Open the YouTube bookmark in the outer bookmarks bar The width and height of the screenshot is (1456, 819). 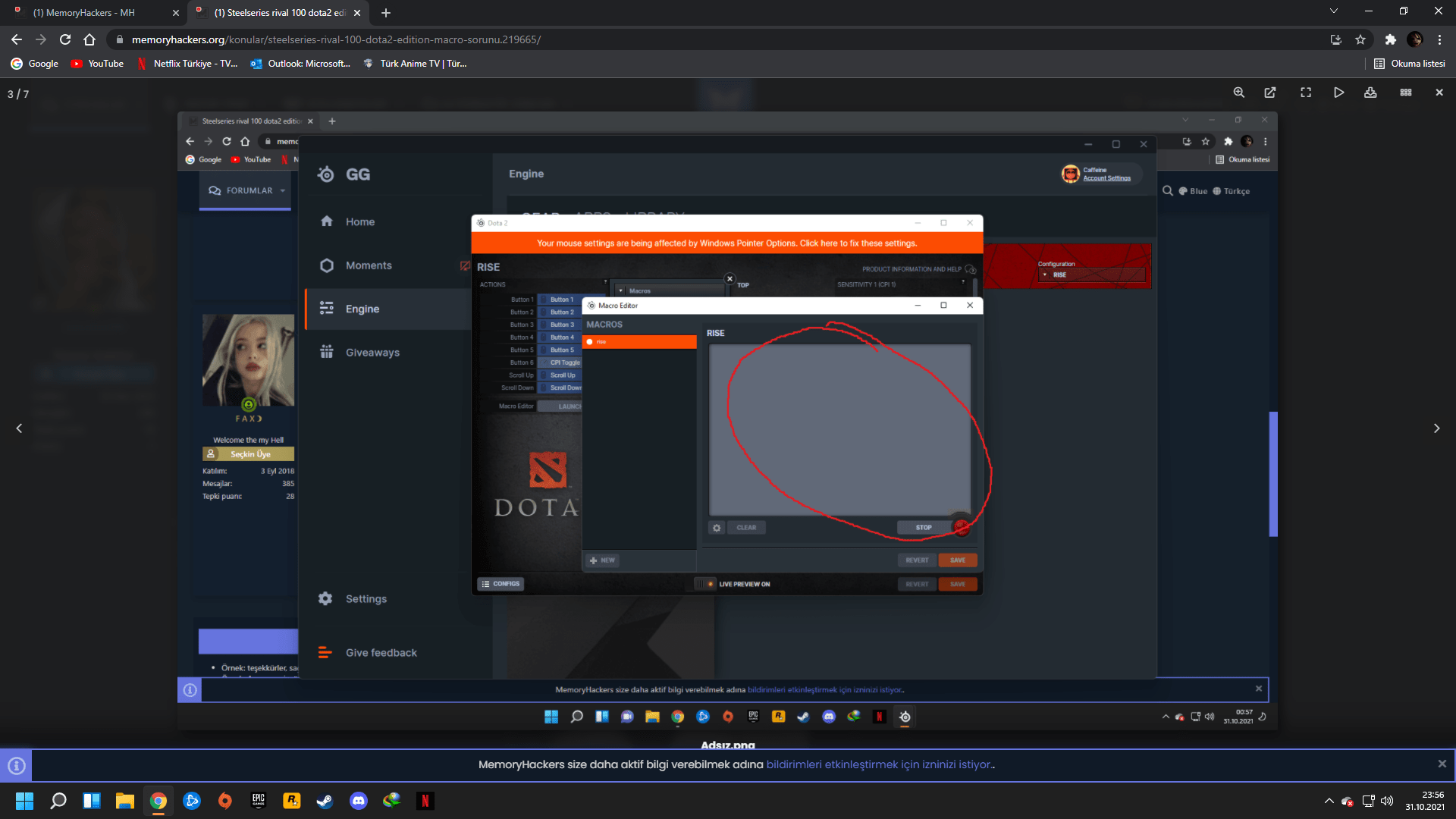coord(97,64)
